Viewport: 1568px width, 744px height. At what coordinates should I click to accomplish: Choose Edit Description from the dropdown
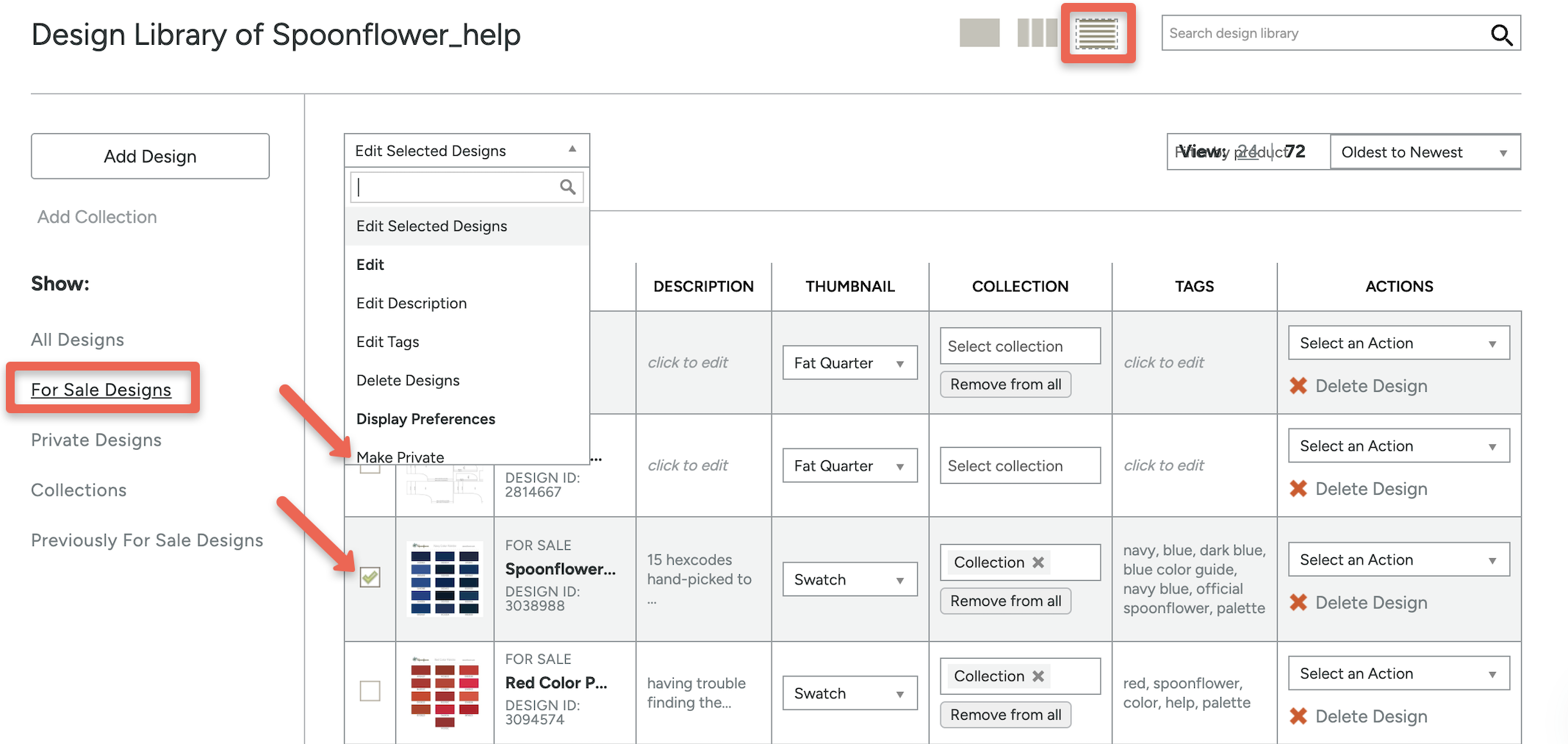(467, 304)
